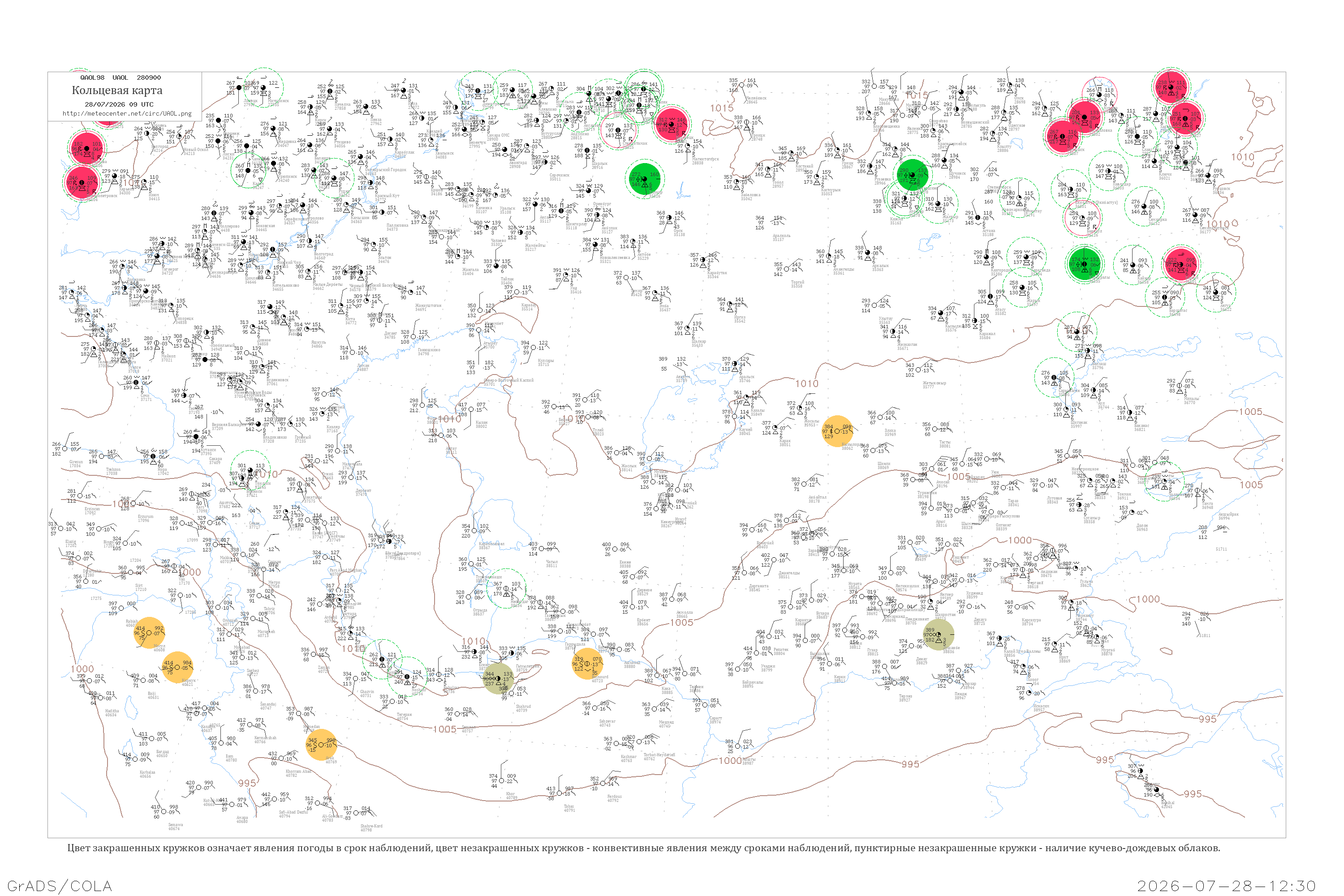1344x896 pixels.
Task: Click the "Палласовка" station label
Action: [397, 225]
